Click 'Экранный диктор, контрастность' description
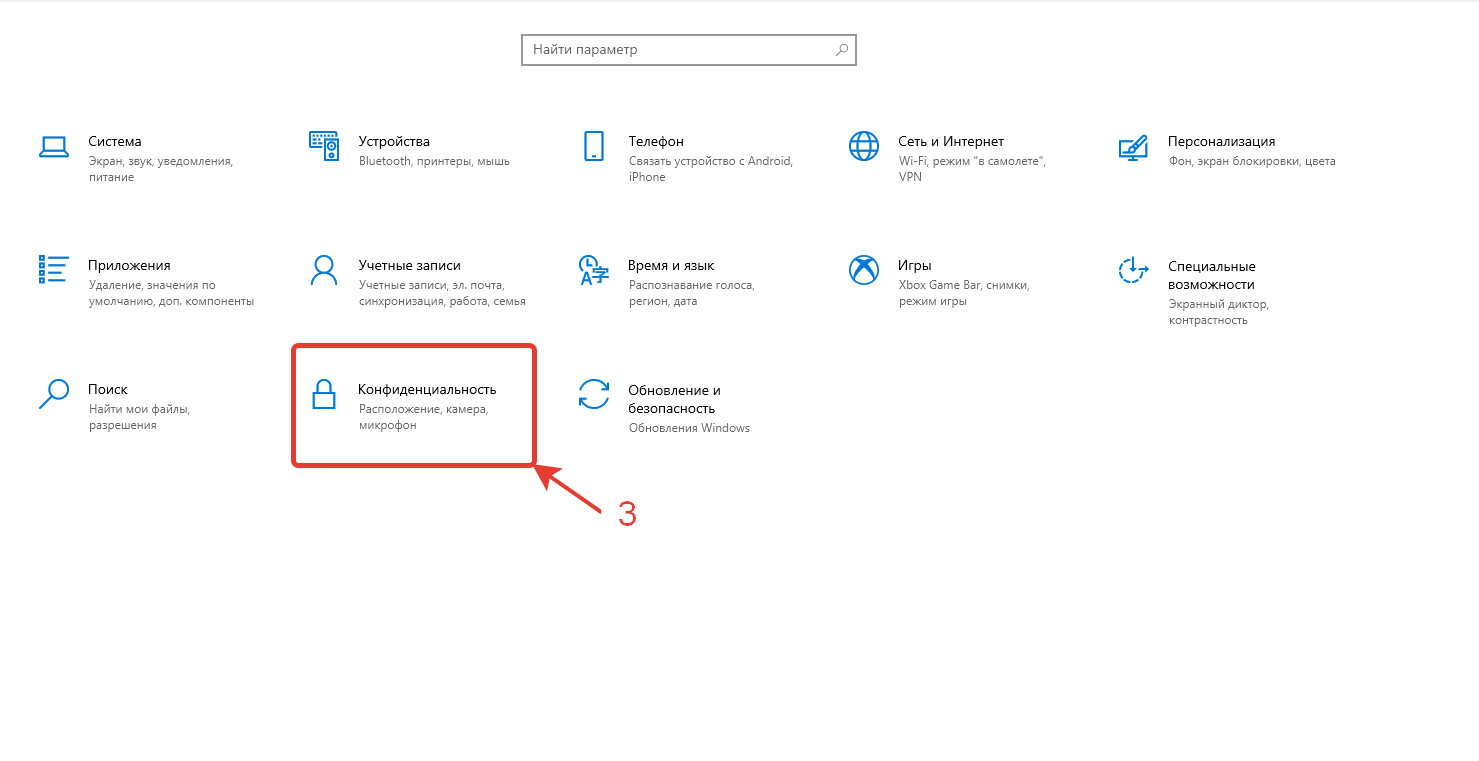 (x=1218, y=312)
